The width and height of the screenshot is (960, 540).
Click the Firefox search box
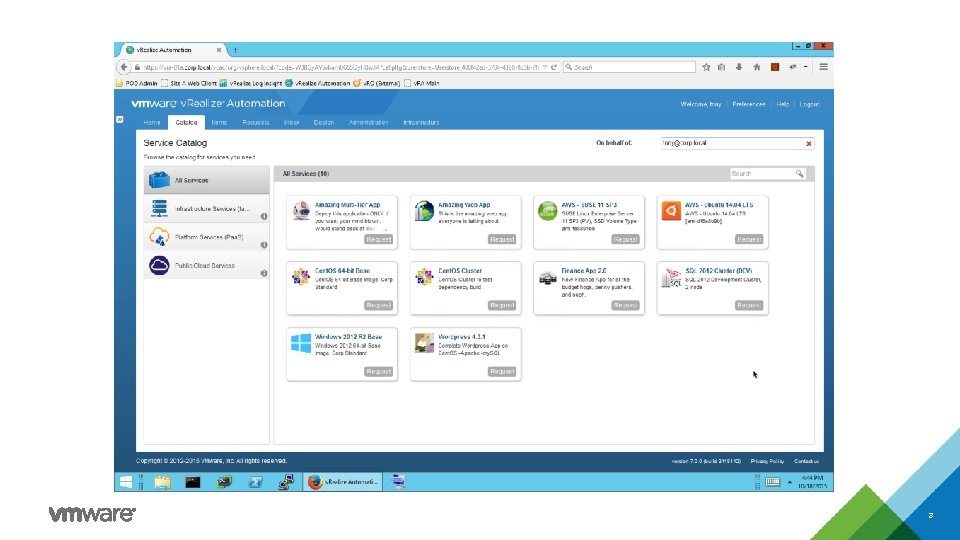pos(630,67)
